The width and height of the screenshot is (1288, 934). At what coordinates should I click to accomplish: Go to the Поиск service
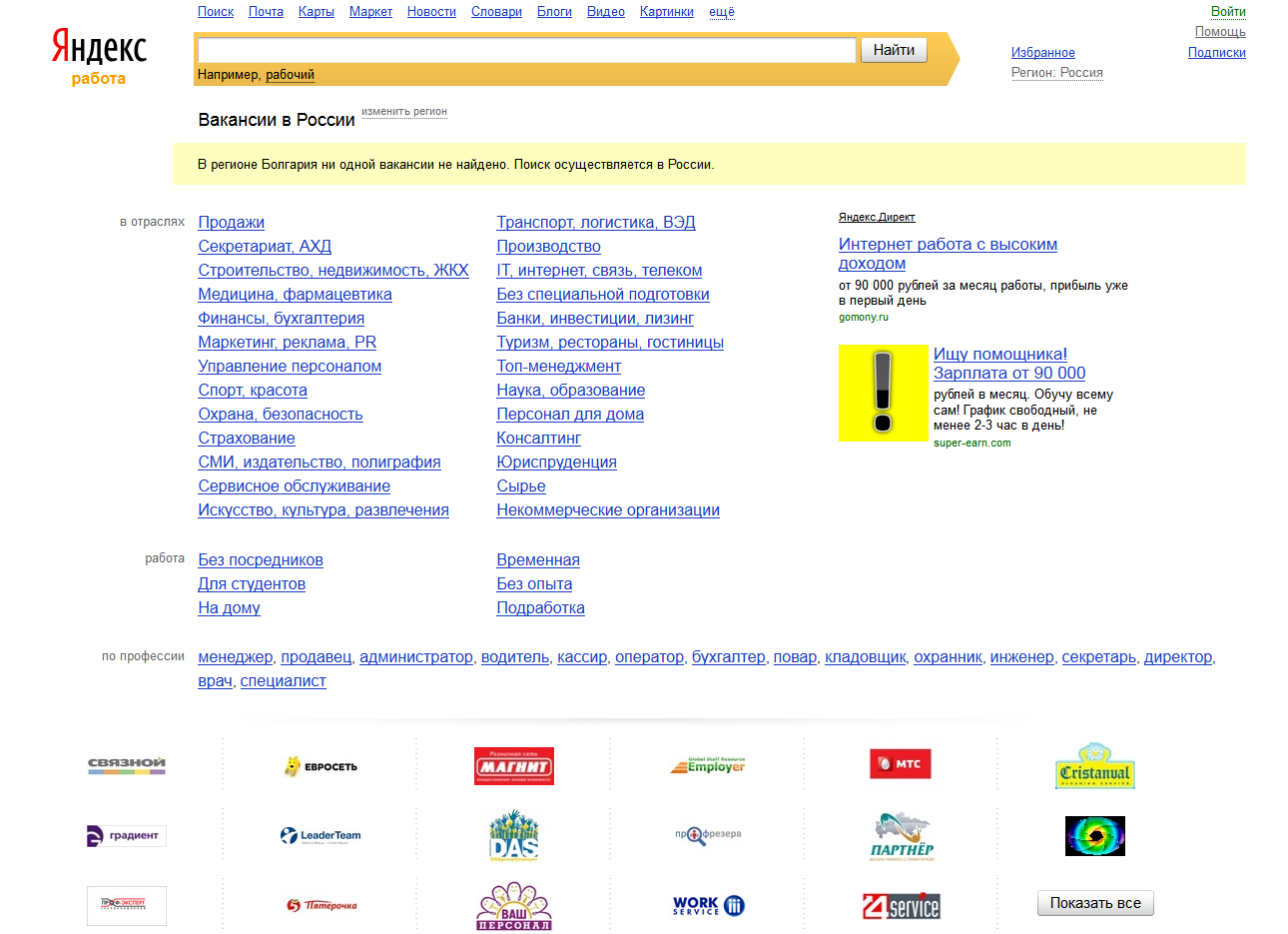point(216,12)
